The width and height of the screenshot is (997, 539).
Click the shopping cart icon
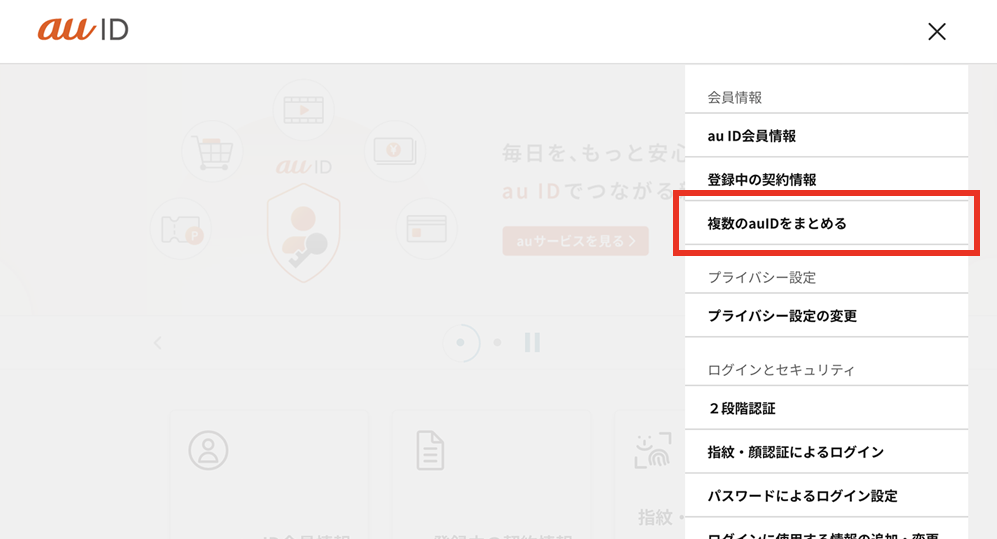(x=211, y=152)
